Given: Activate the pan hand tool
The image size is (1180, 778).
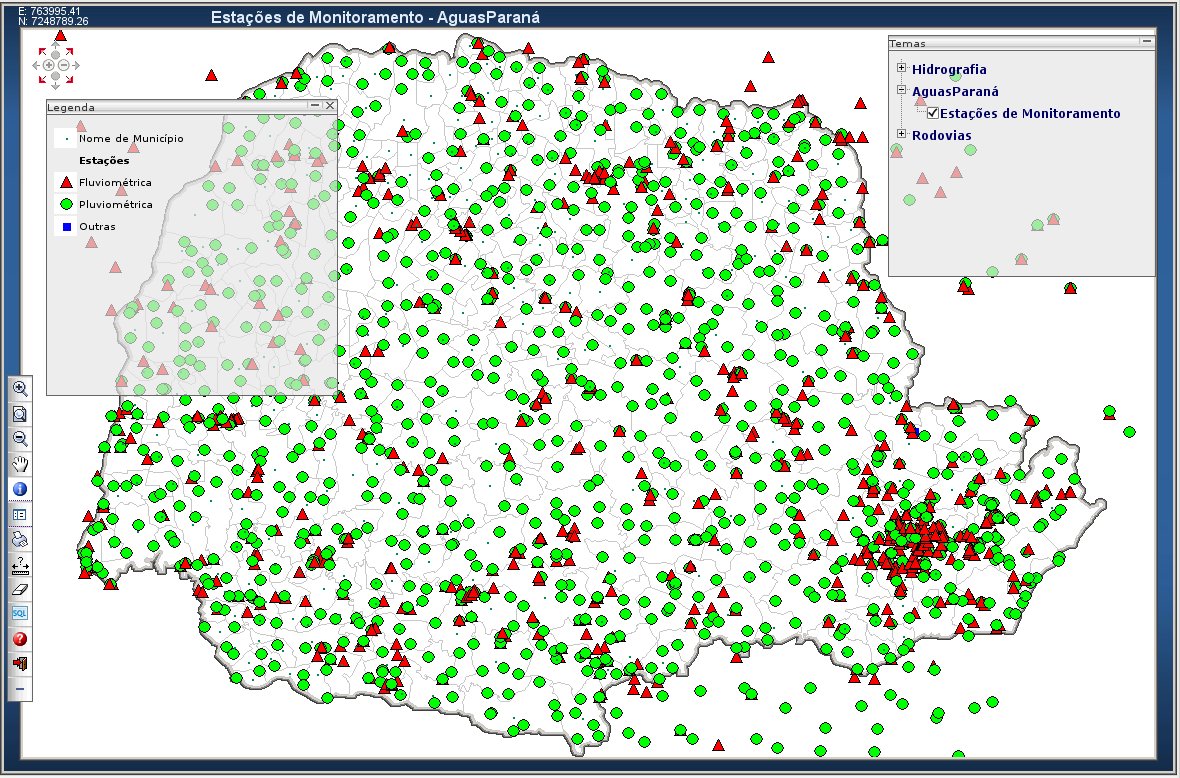Looking at the screenshot, I should coord(20,463).
